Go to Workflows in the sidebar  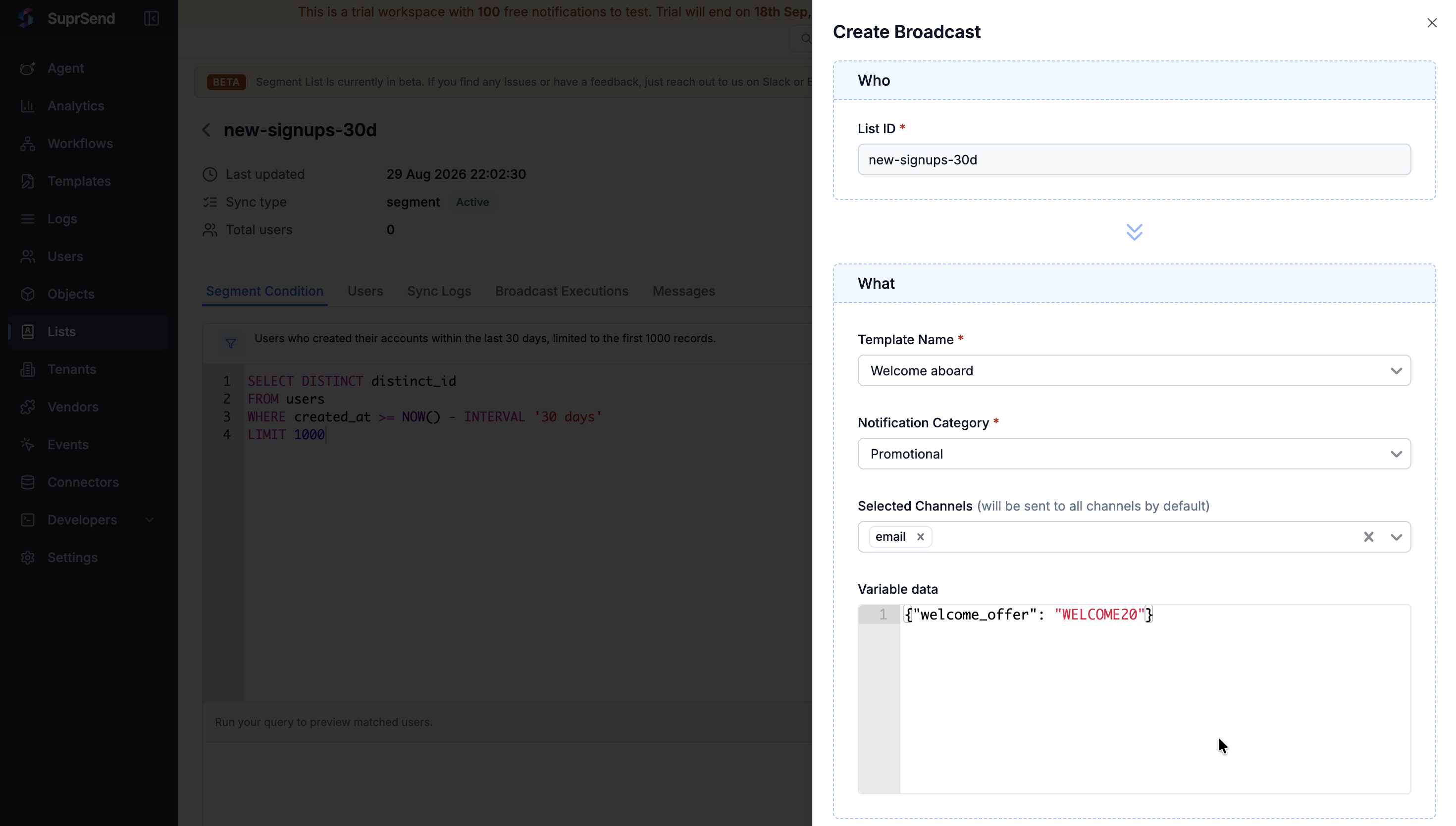coord(89,144)
